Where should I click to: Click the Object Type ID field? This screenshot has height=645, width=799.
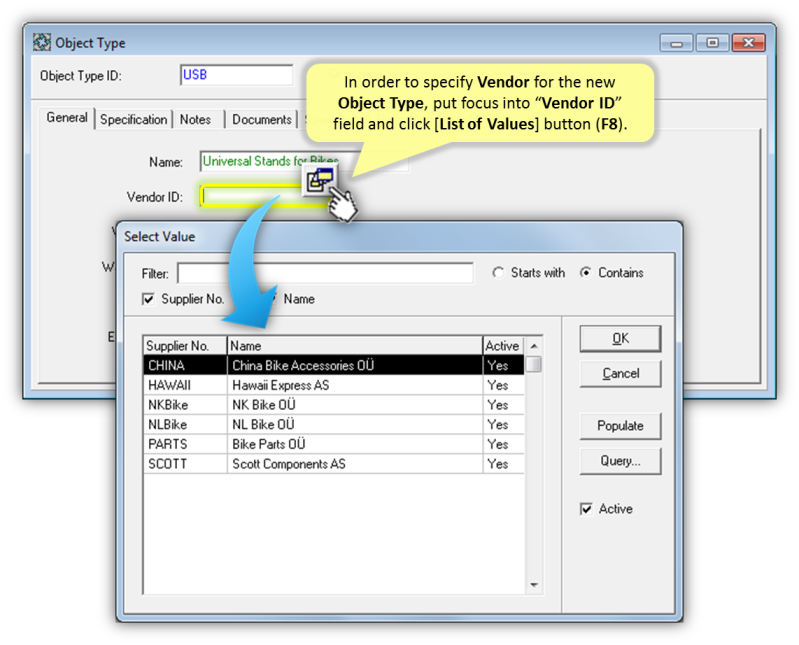(x=236, y=75)
